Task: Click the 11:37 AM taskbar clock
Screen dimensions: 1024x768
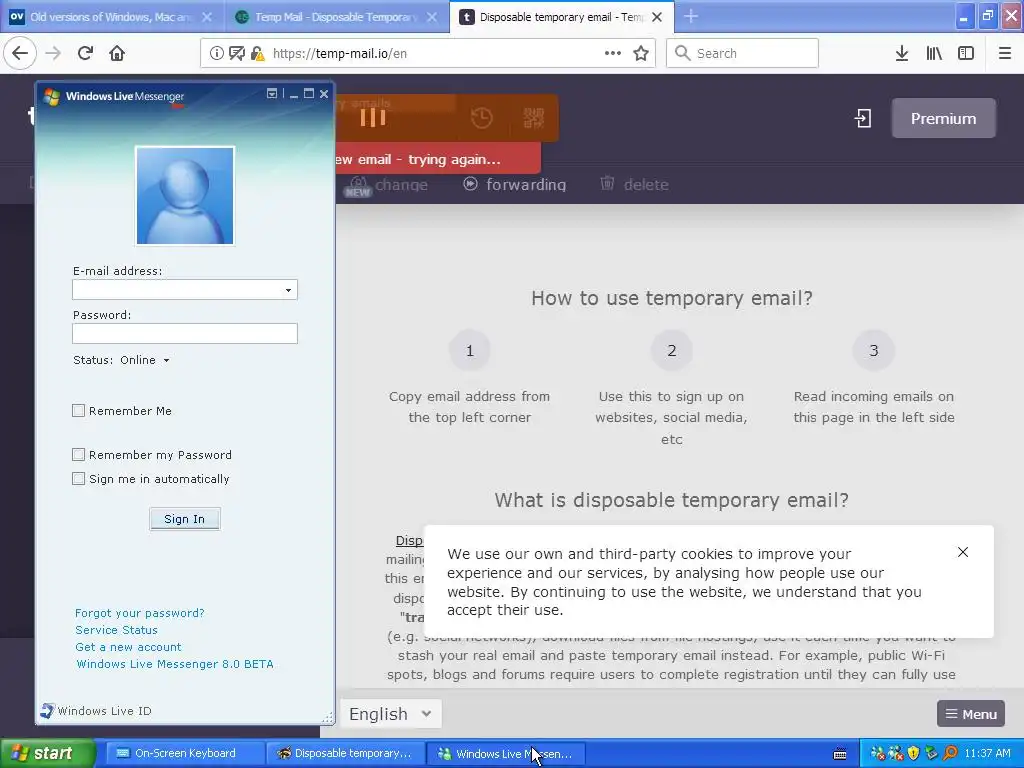Action: click(987, 754)
